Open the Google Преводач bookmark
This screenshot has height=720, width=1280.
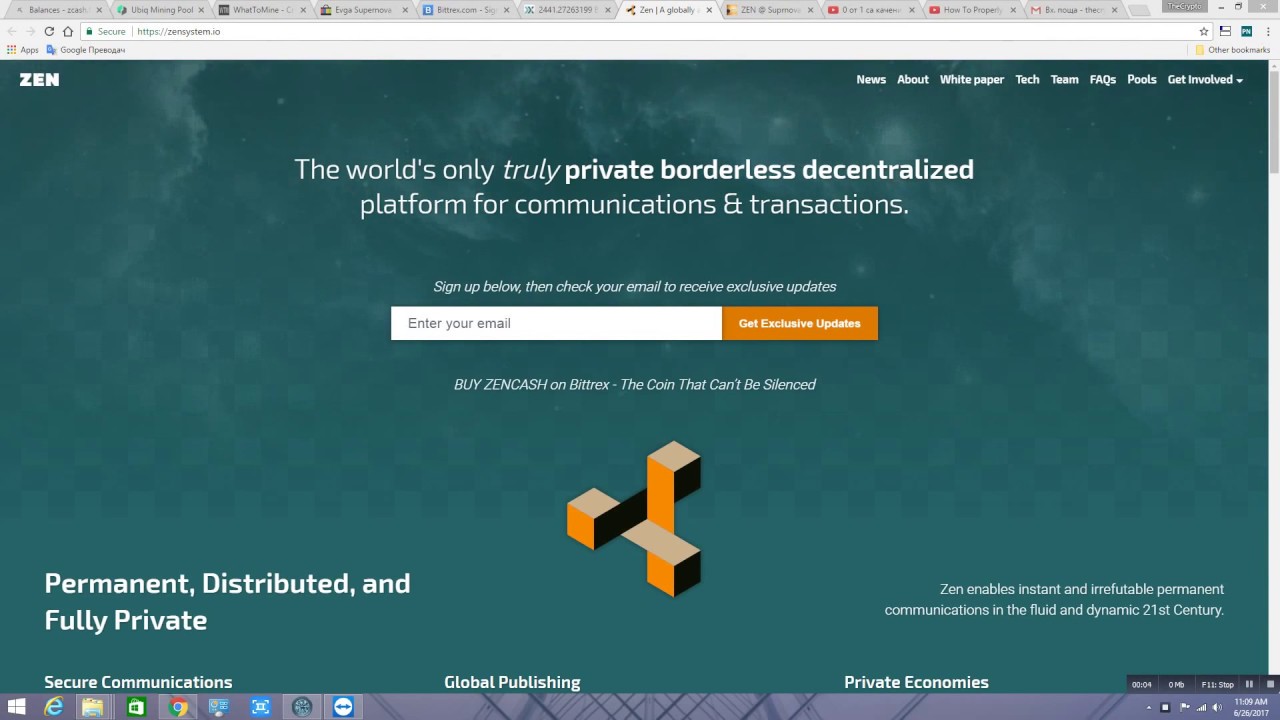[86, 50]
